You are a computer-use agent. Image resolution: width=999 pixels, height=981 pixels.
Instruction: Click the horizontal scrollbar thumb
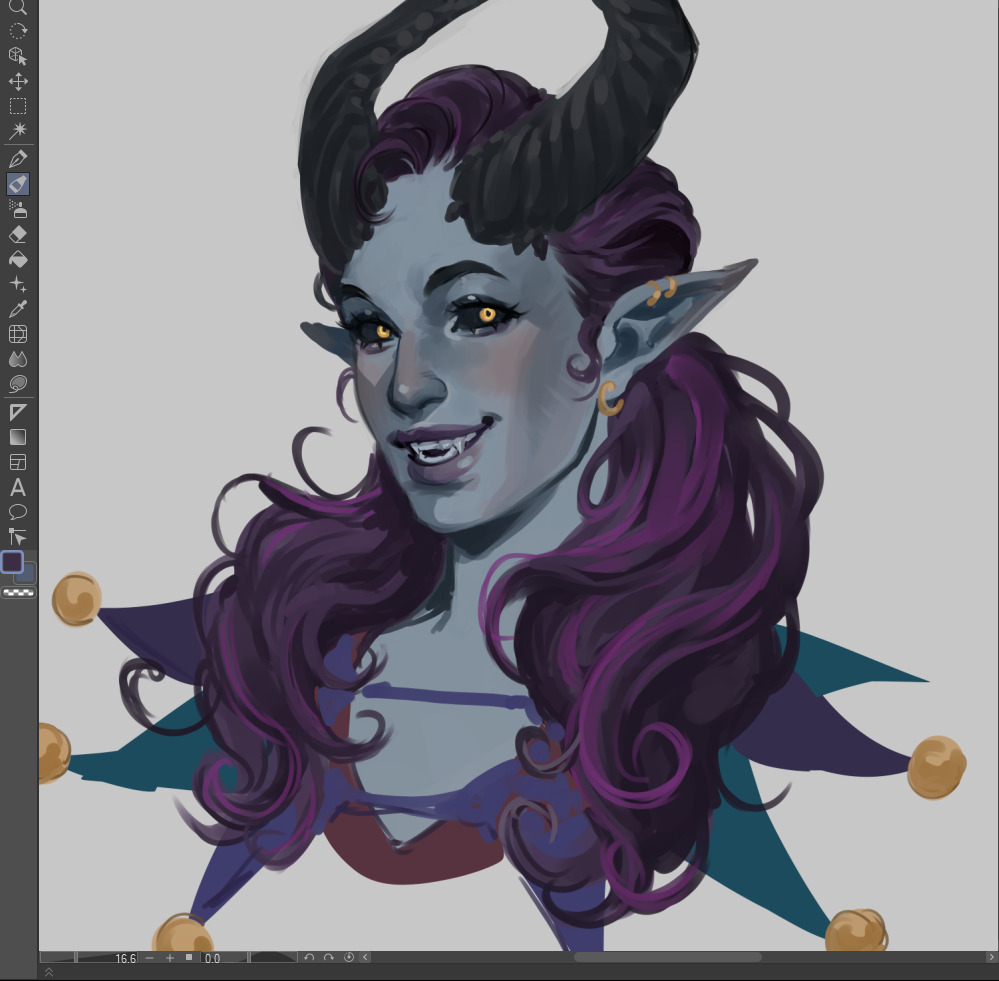click(668, 957)
